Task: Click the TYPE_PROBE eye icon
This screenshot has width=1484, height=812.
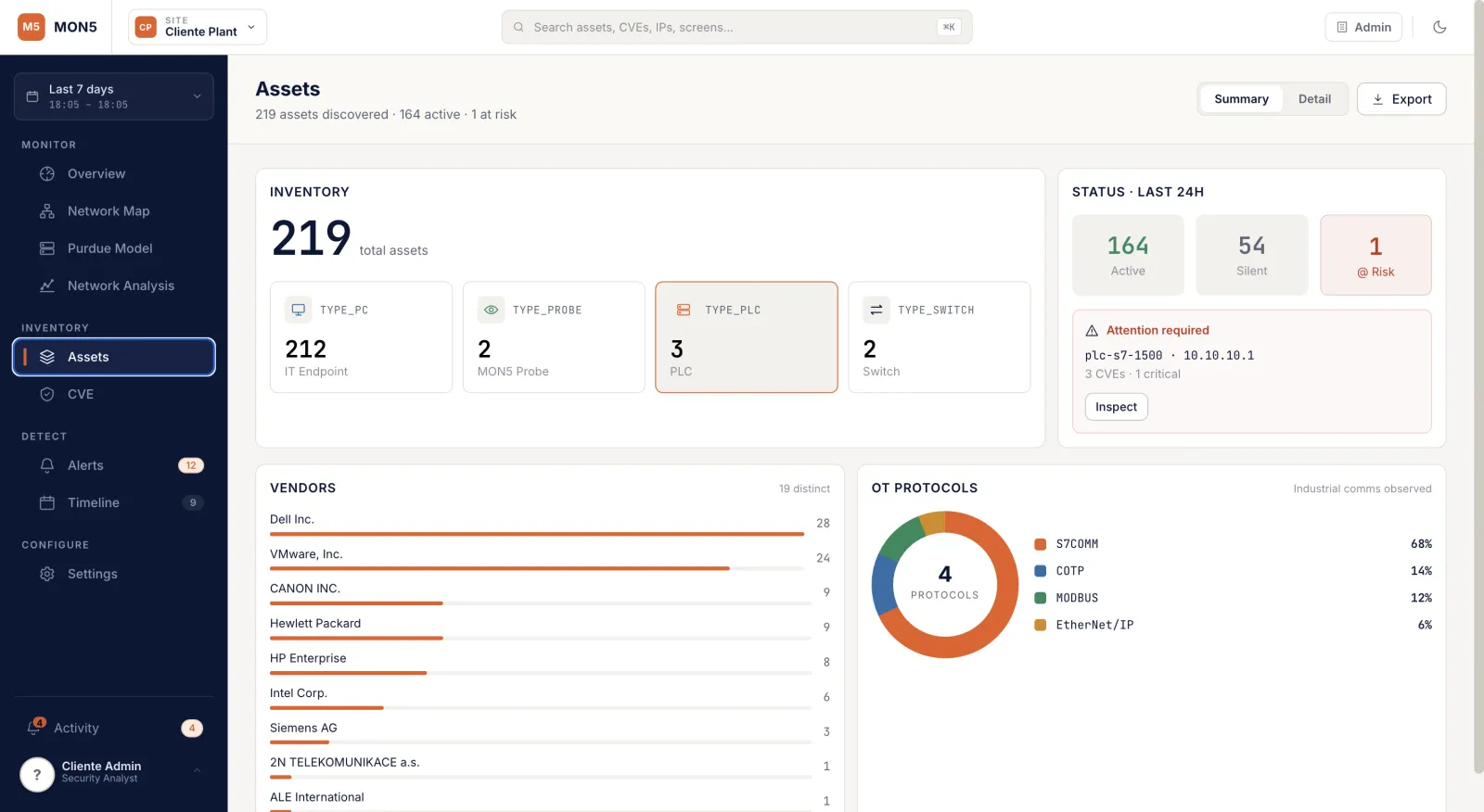Action: coord(492,310)
